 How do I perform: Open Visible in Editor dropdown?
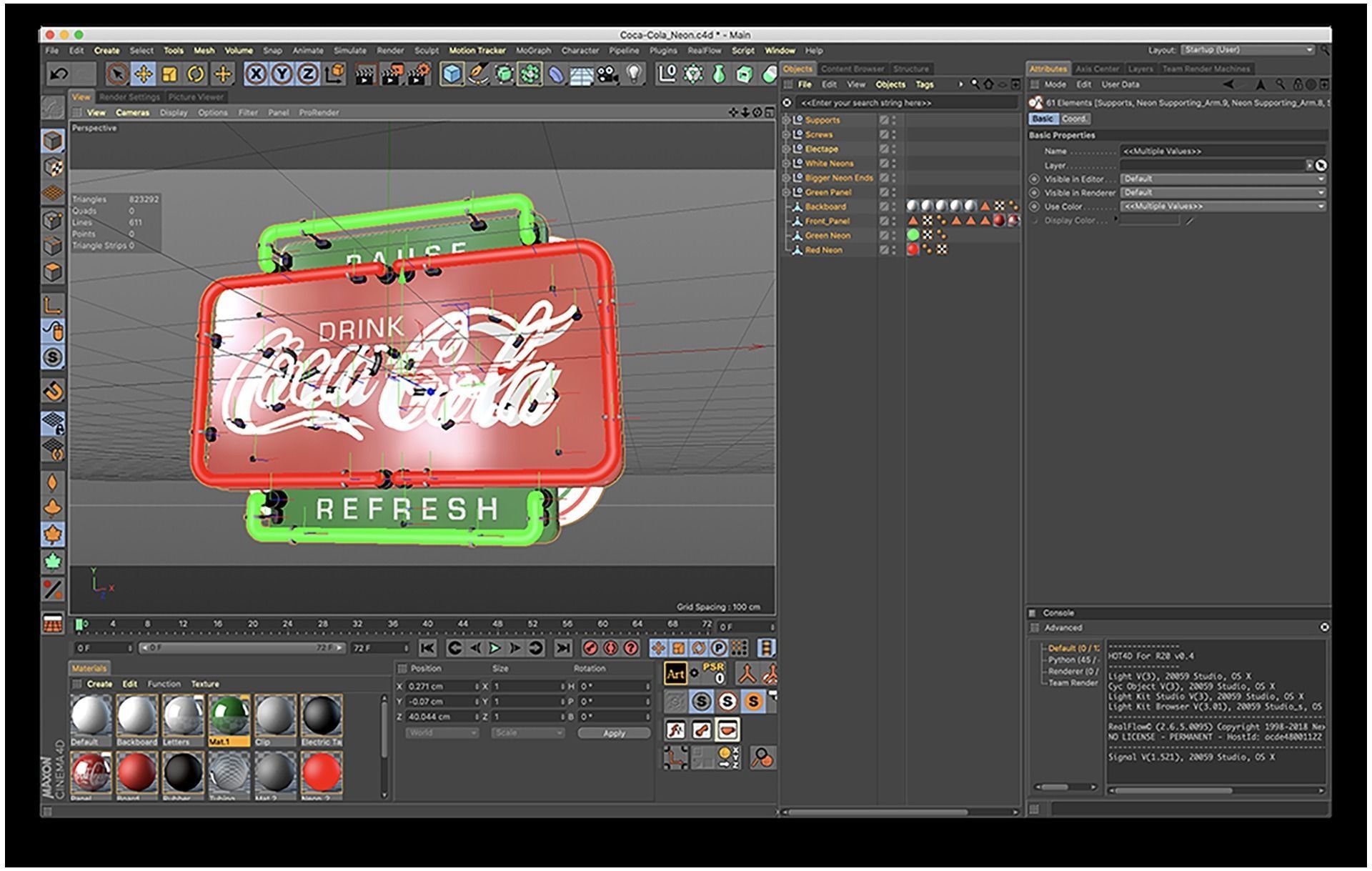coord(1223,179)
